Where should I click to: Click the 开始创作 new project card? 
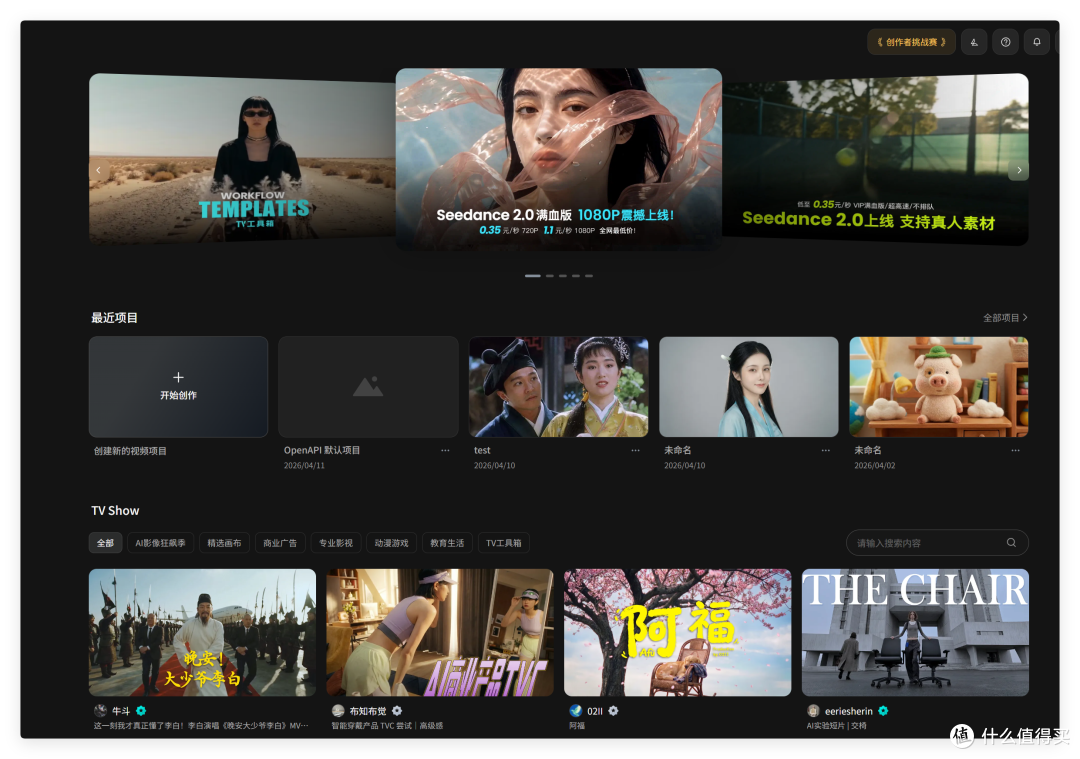pos(178,386)
